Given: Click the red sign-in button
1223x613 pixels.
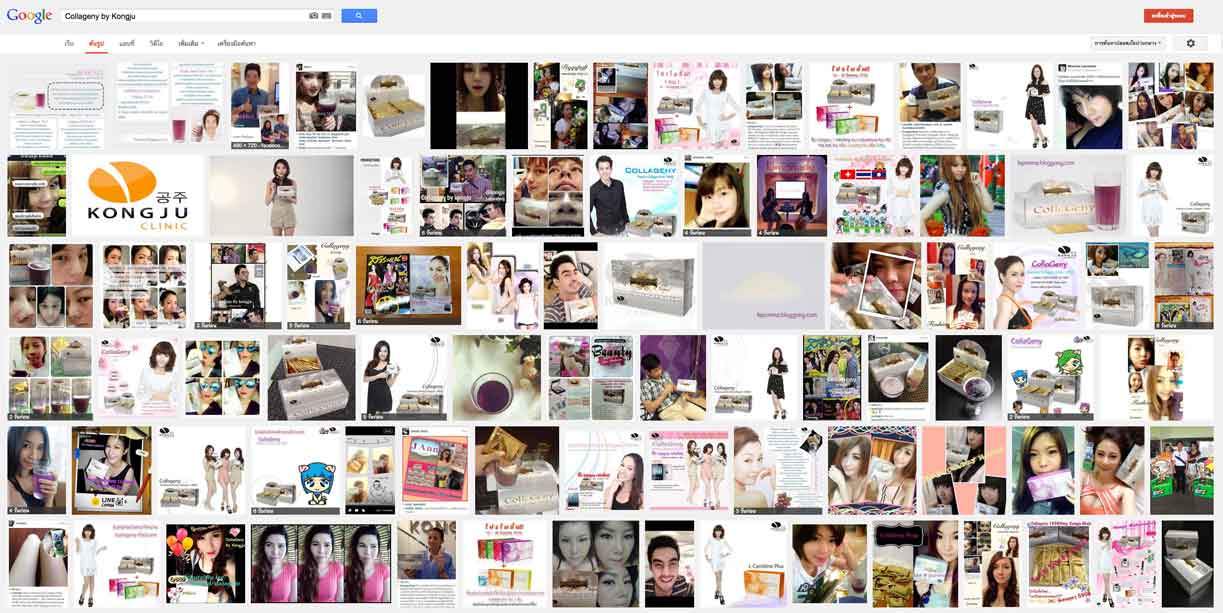Looking at the screenshot, I should click(x=1168, y=16).
